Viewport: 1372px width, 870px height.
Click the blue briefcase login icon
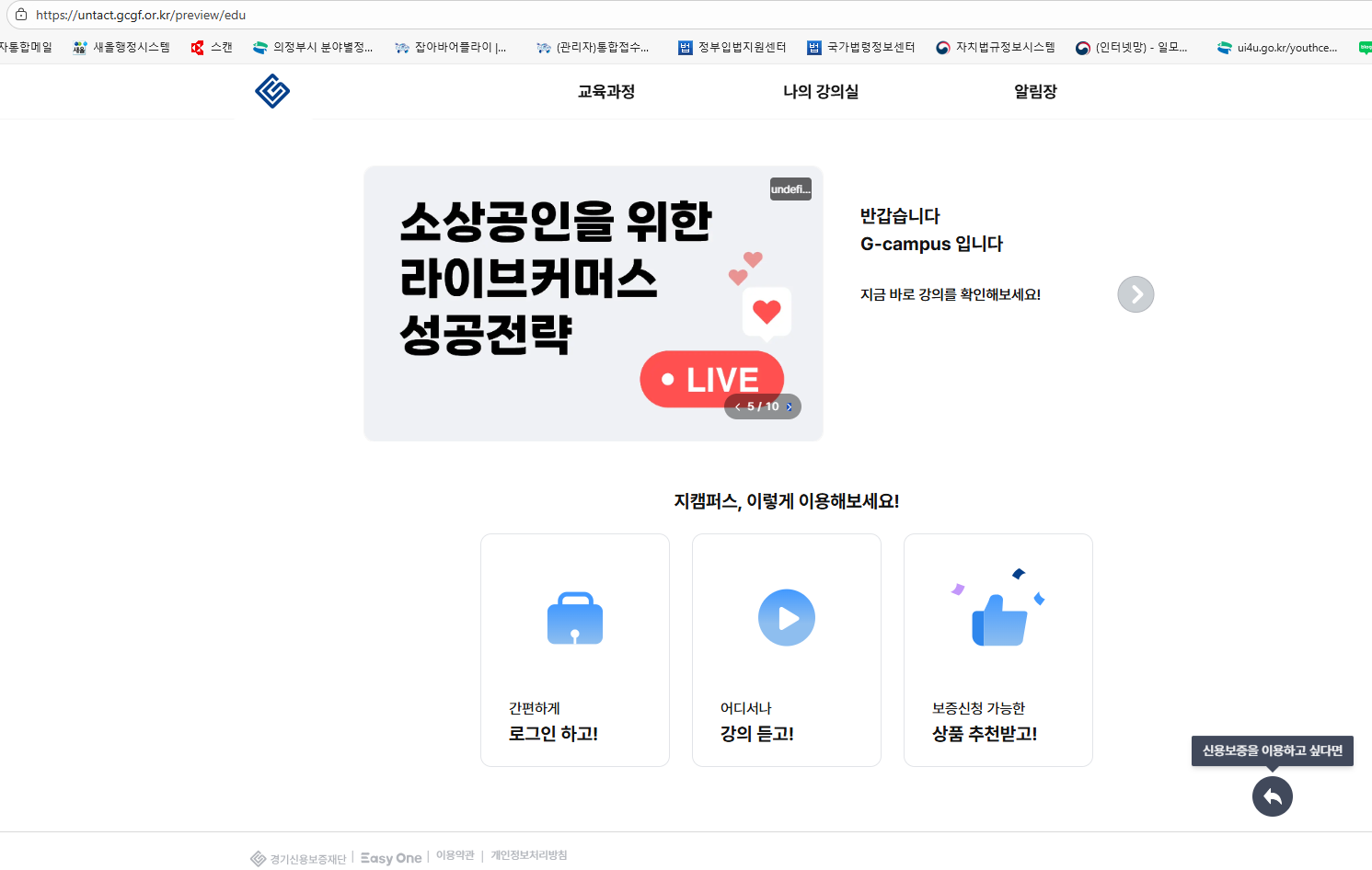575,618
